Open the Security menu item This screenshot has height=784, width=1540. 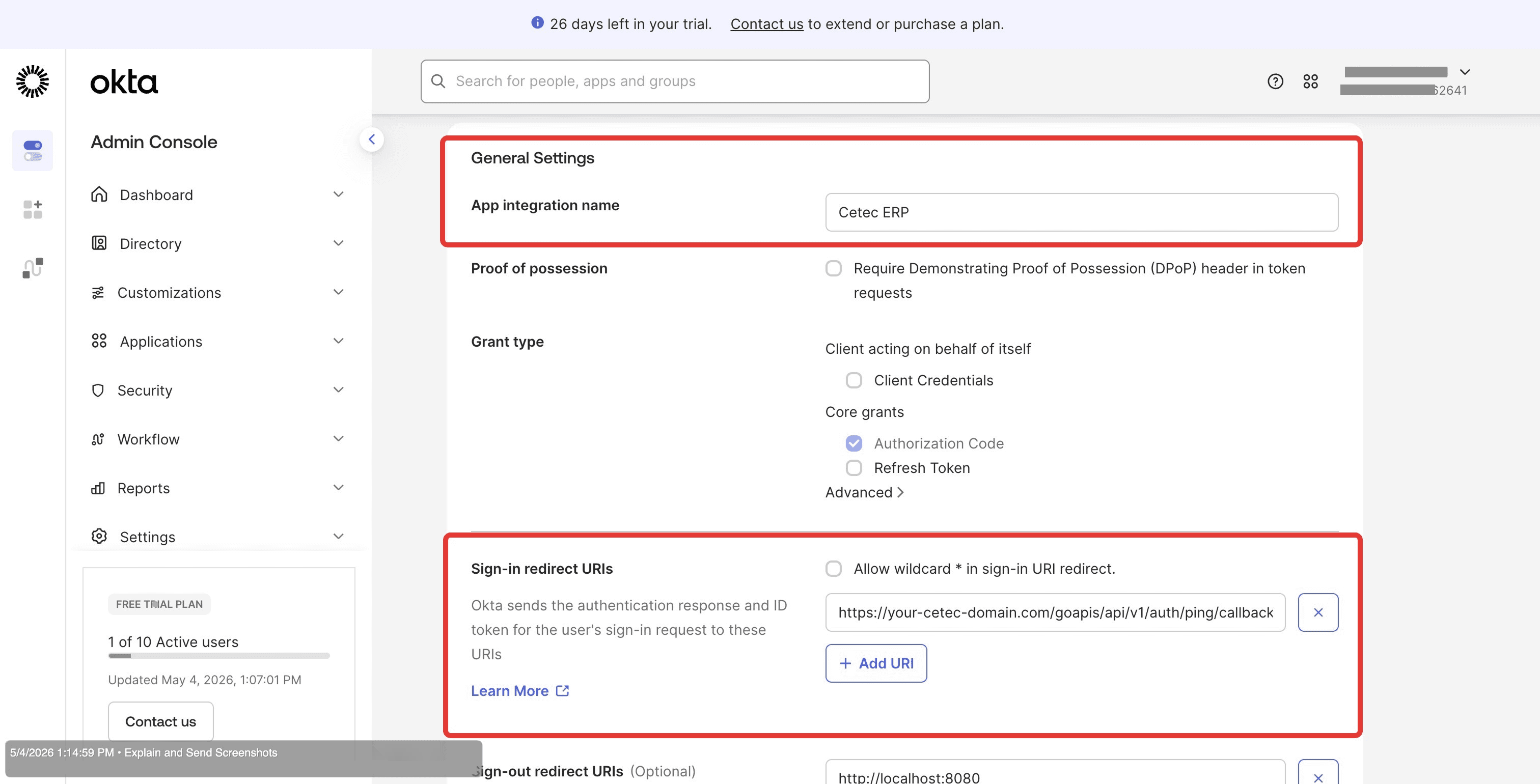tap(218, 391)
